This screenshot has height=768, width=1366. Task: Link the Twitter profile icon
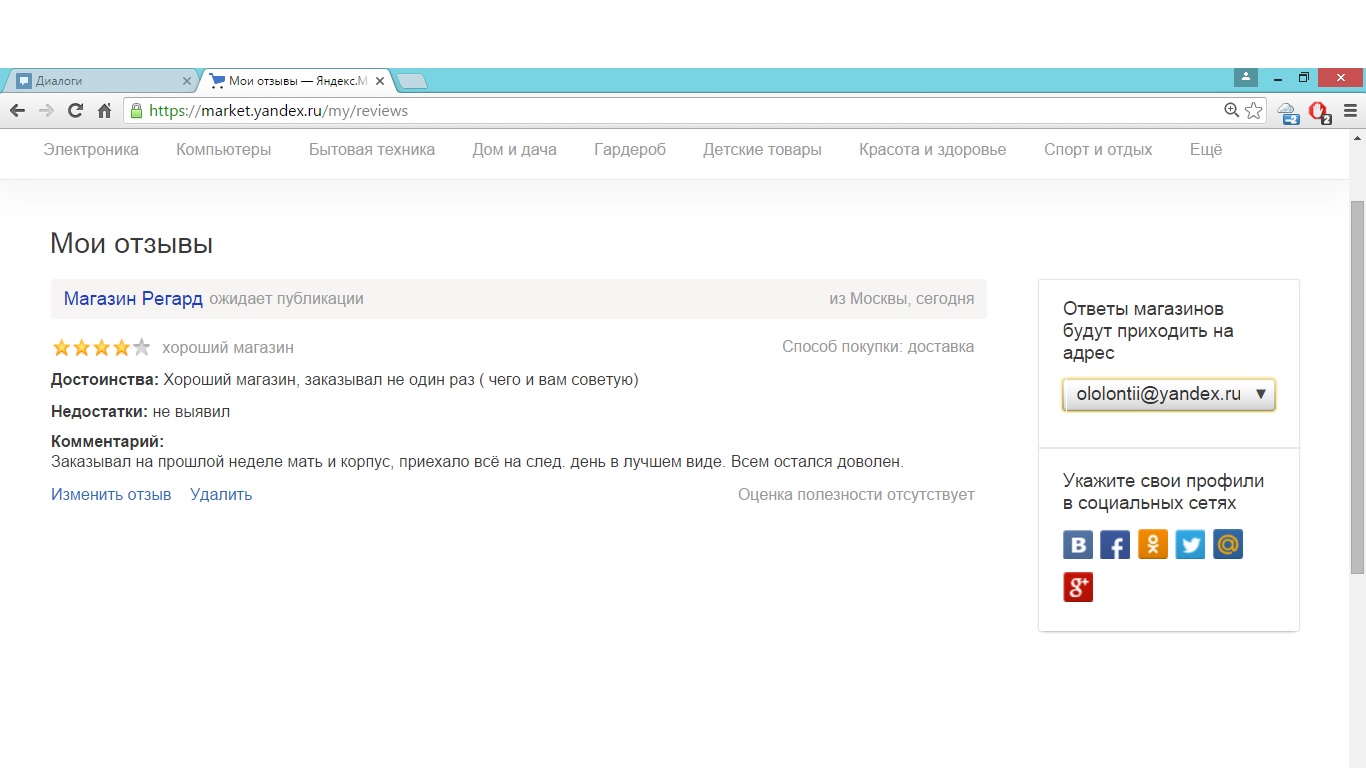(x=1190, y=545)
